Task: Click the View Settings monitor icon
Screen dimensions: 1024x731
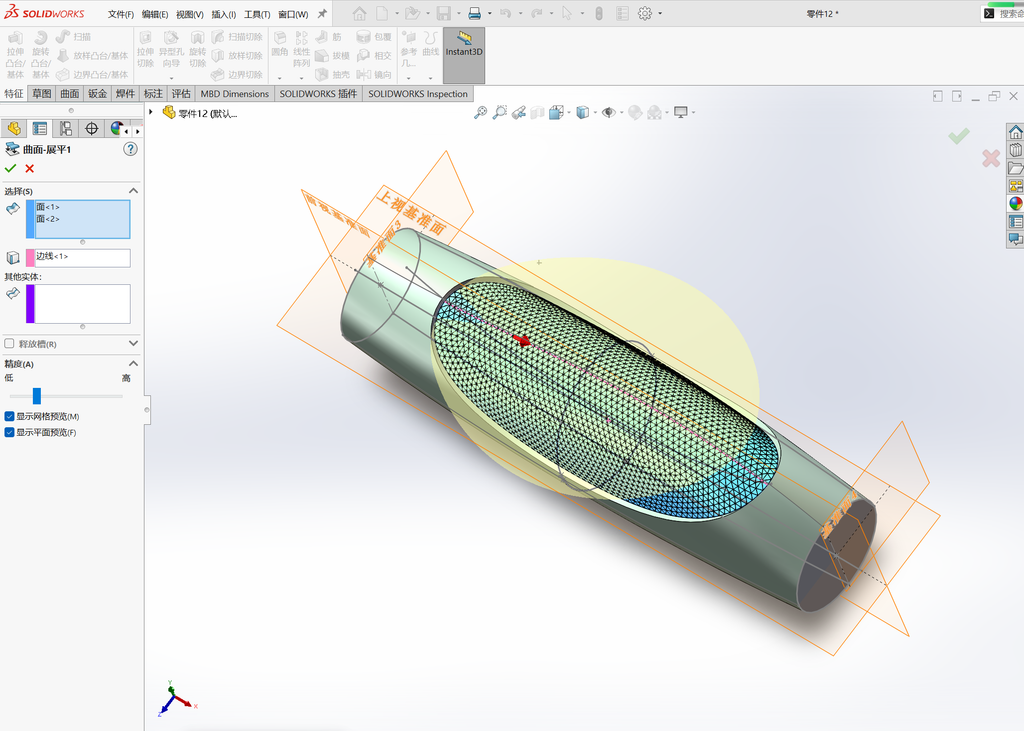Action: pos(681,112)
